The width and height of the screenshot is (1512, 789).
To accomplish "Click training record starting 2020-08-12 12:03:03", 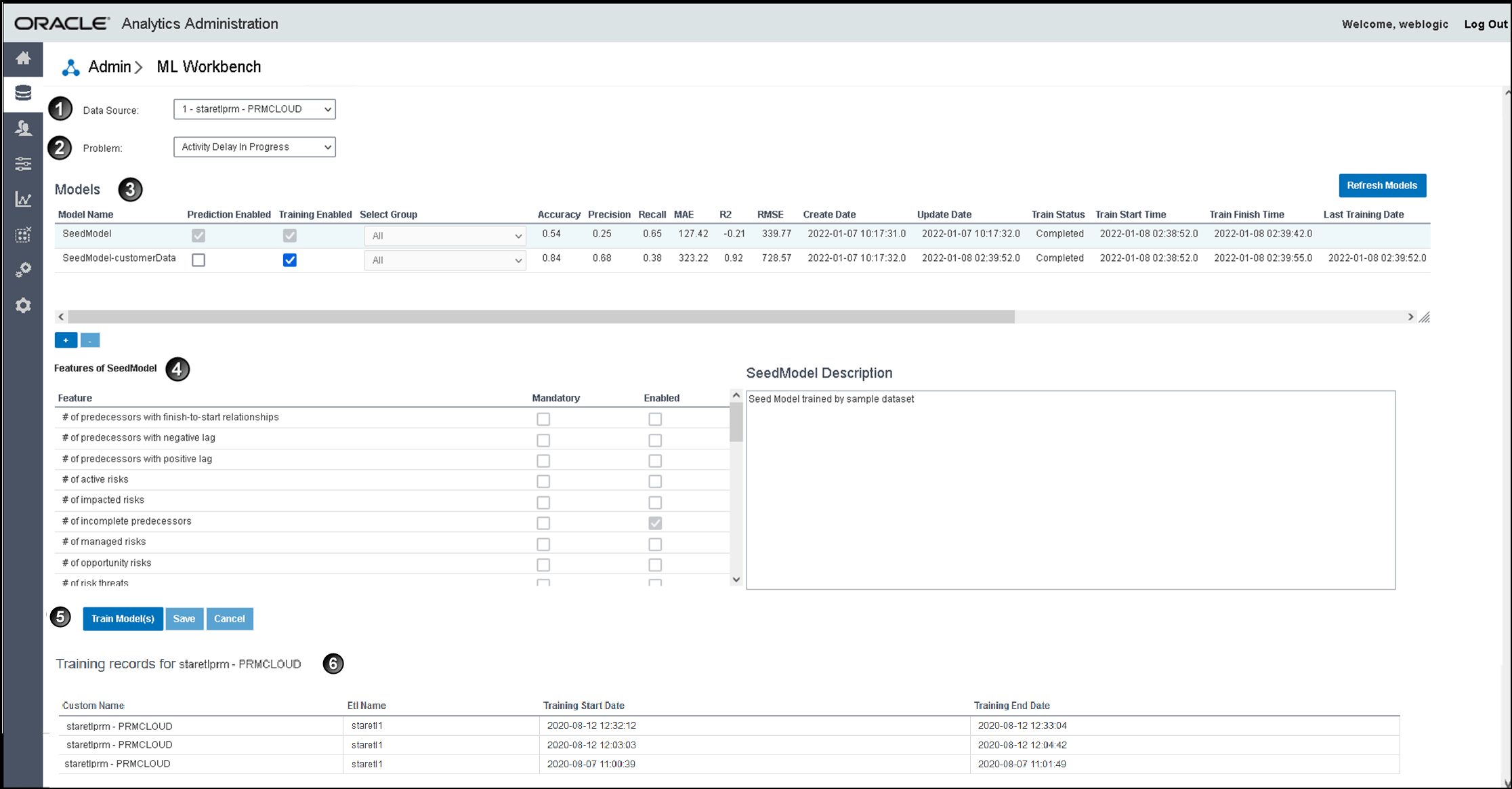I will click(x=730, y=745).
